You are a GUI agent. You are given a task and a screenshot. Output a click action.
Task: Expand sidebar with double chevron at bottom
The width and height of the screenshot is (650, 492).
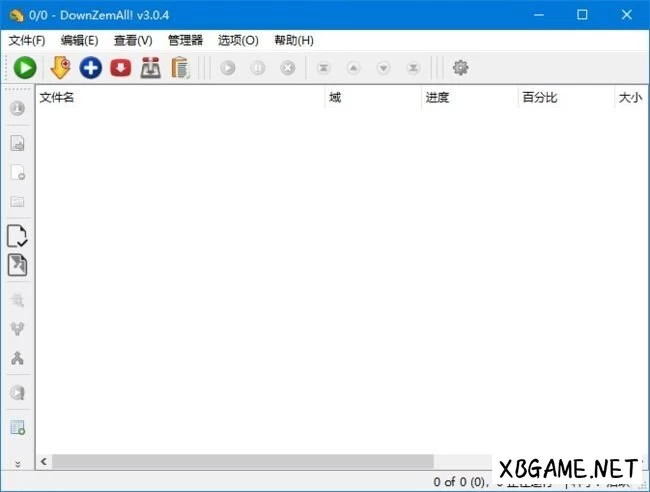17,463
